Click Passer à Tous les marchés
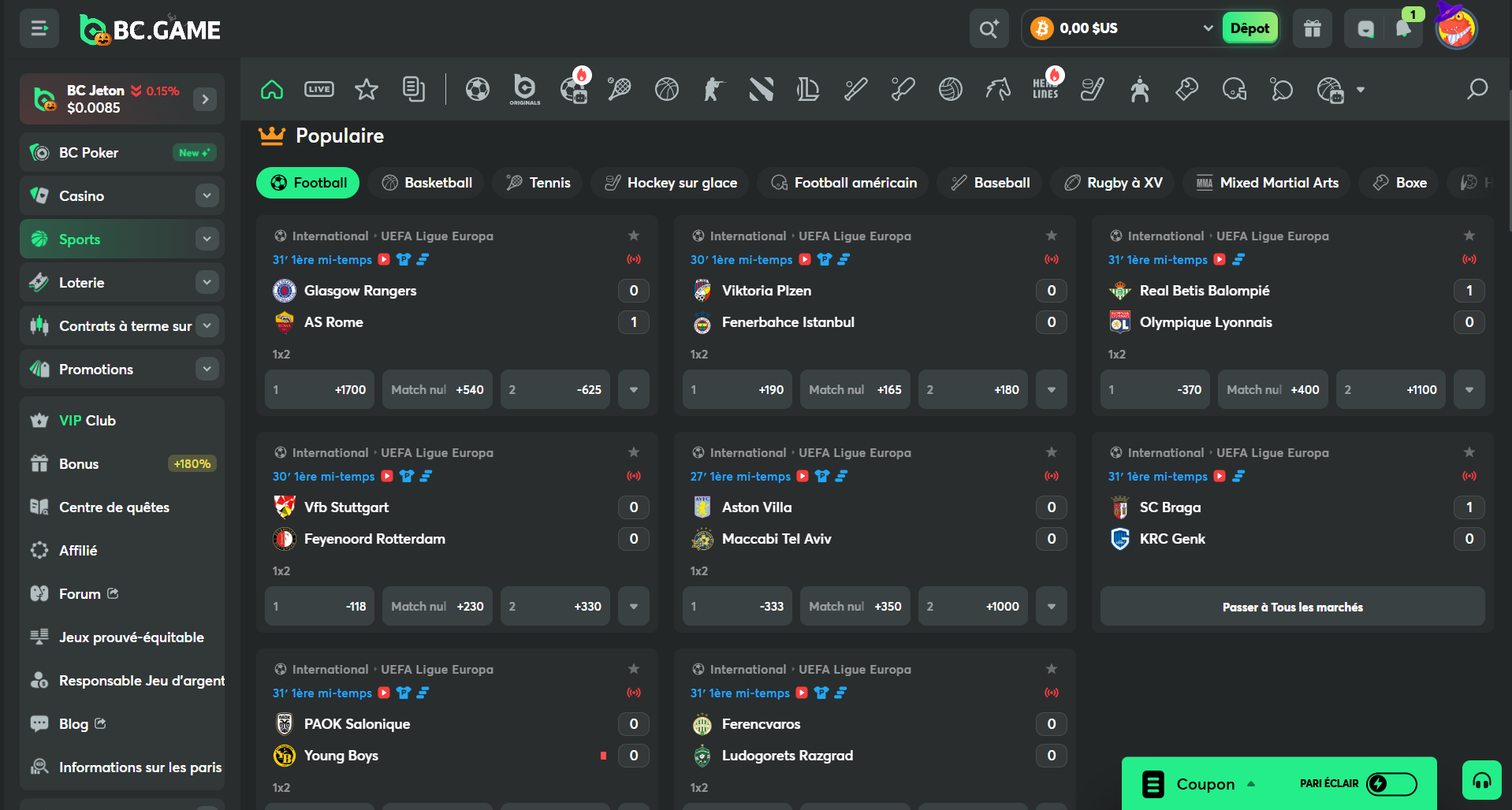The height and width of the screenshot is (810, 1512). 1292,607
